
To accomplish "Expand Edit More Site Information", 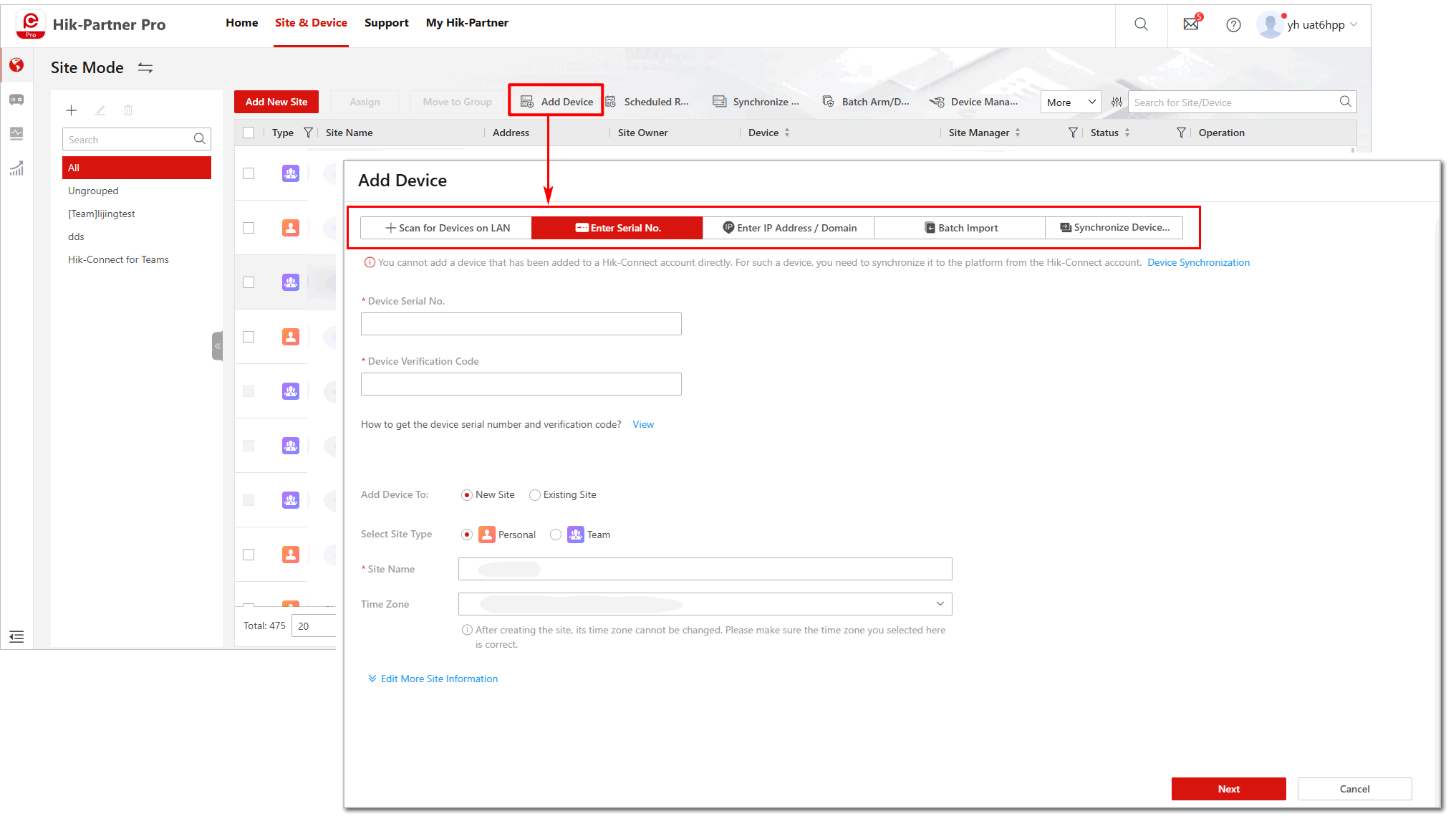I will pos(433,679).
